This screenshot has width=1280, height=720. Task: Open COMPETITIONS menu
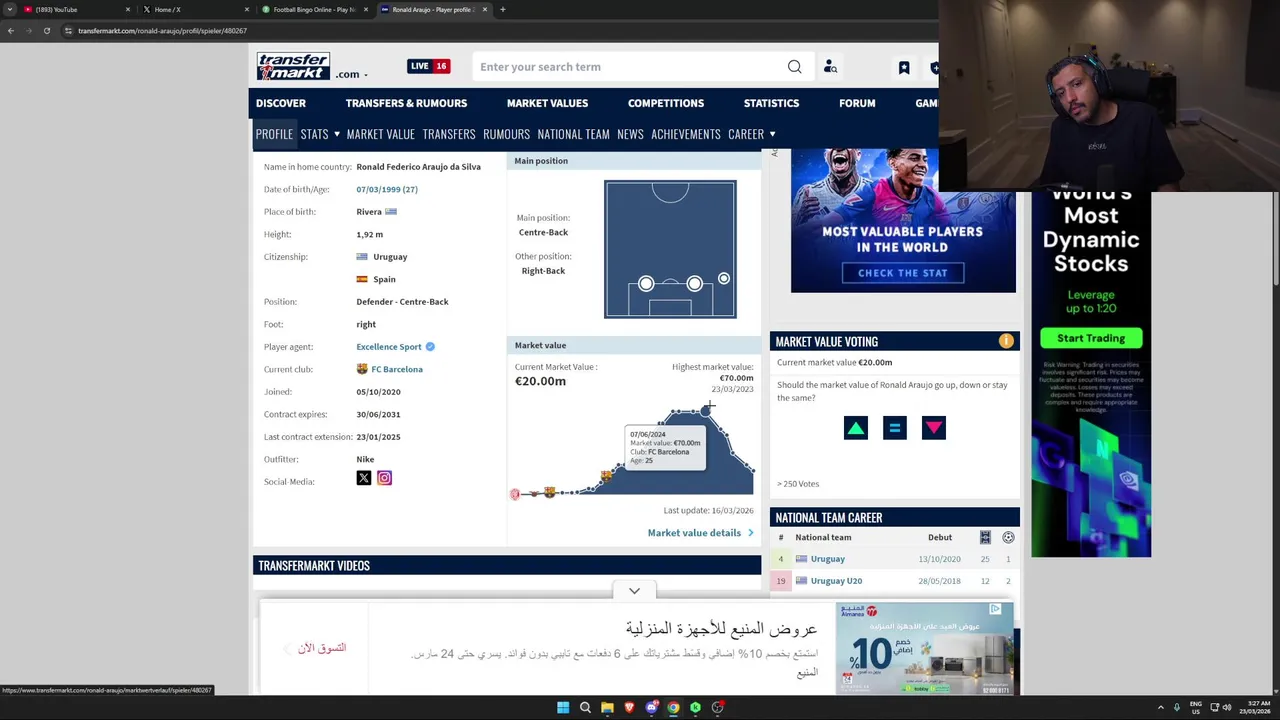[666, 103]
